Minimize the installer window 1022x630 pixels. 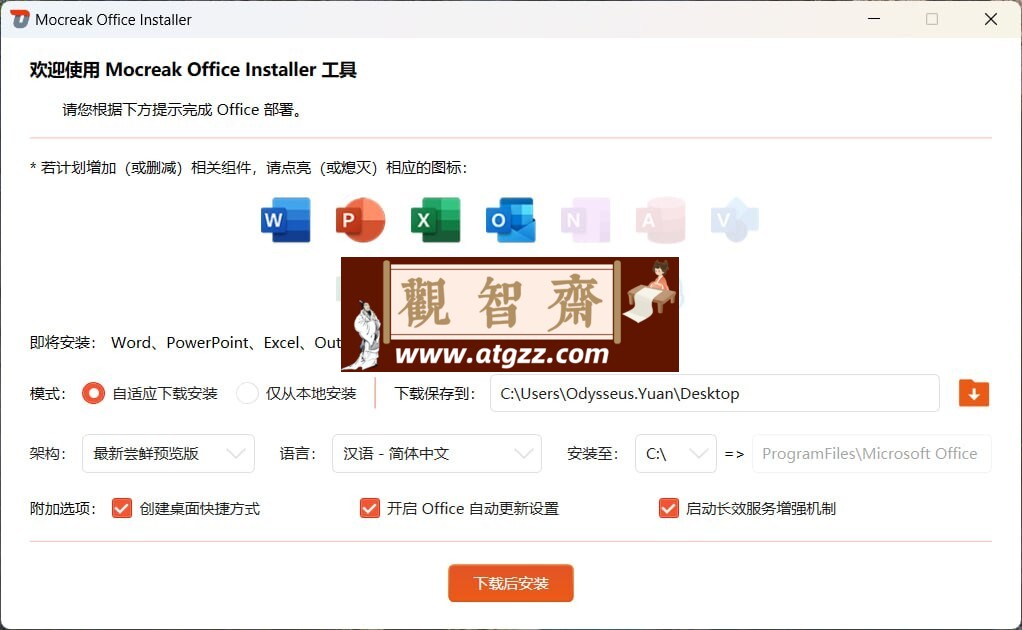tap(874, 19)
